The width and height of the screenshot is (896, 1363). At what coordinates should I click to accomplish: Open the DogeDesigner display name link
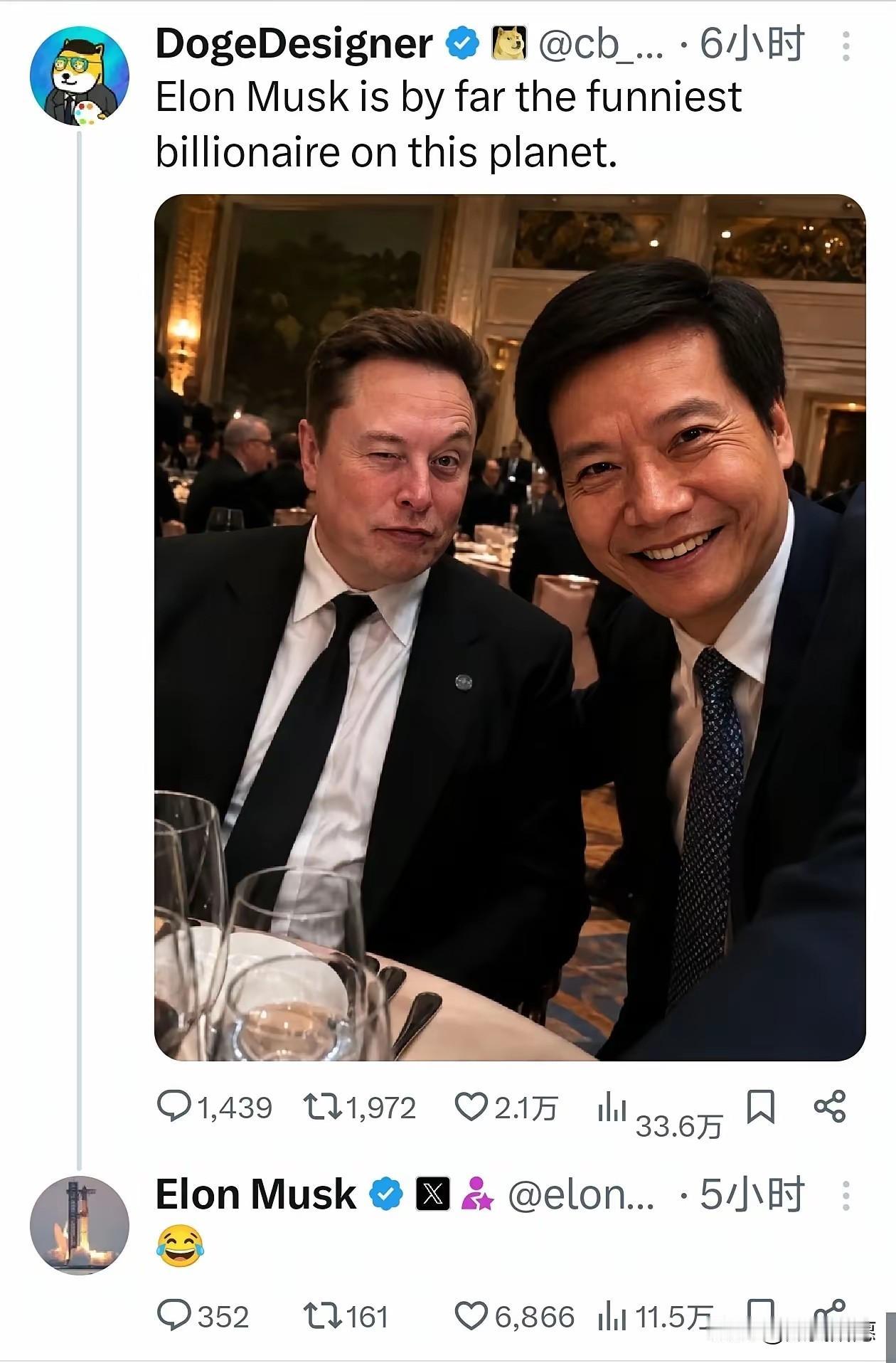tap(294, 44)
